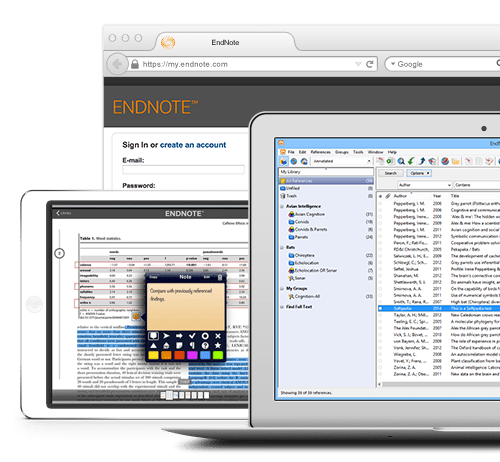Pick the magenta color swatch in Note popup
Screen dimensions: 500x462
pyautogui.click(x=192, y=355)
